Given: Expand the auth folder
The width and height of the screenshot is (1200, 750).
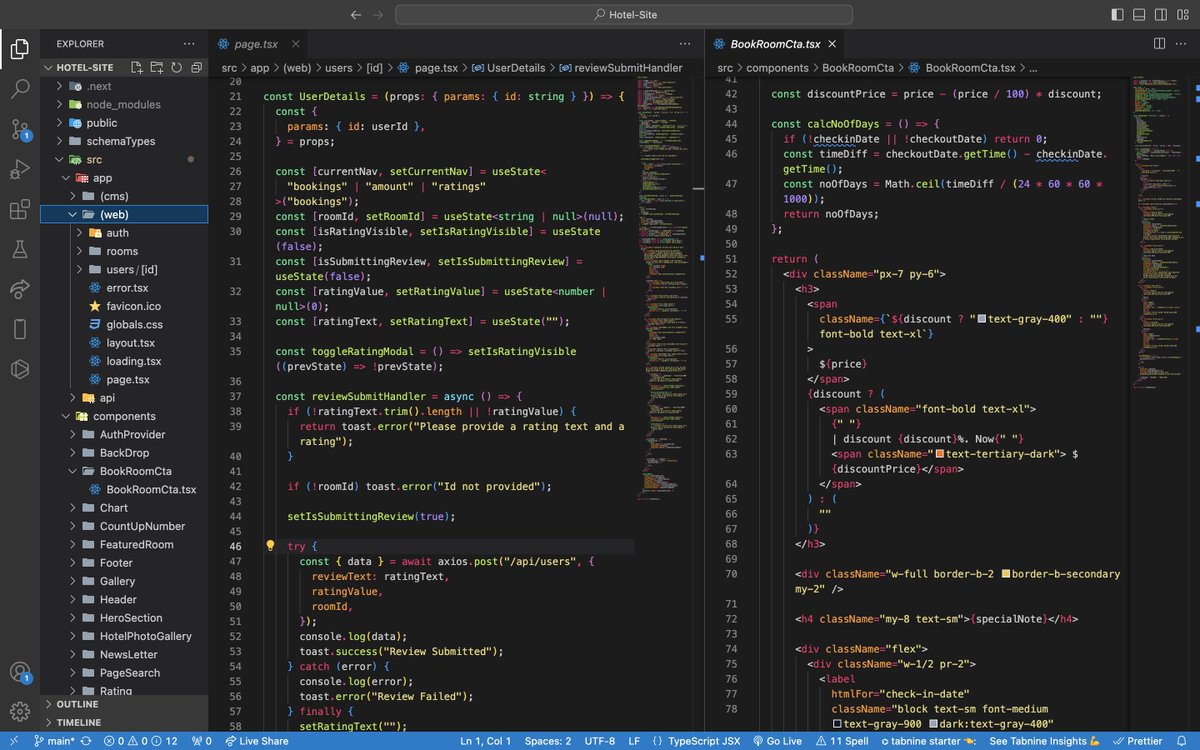Looking at the screenshot, I should (x=125, y=233).
